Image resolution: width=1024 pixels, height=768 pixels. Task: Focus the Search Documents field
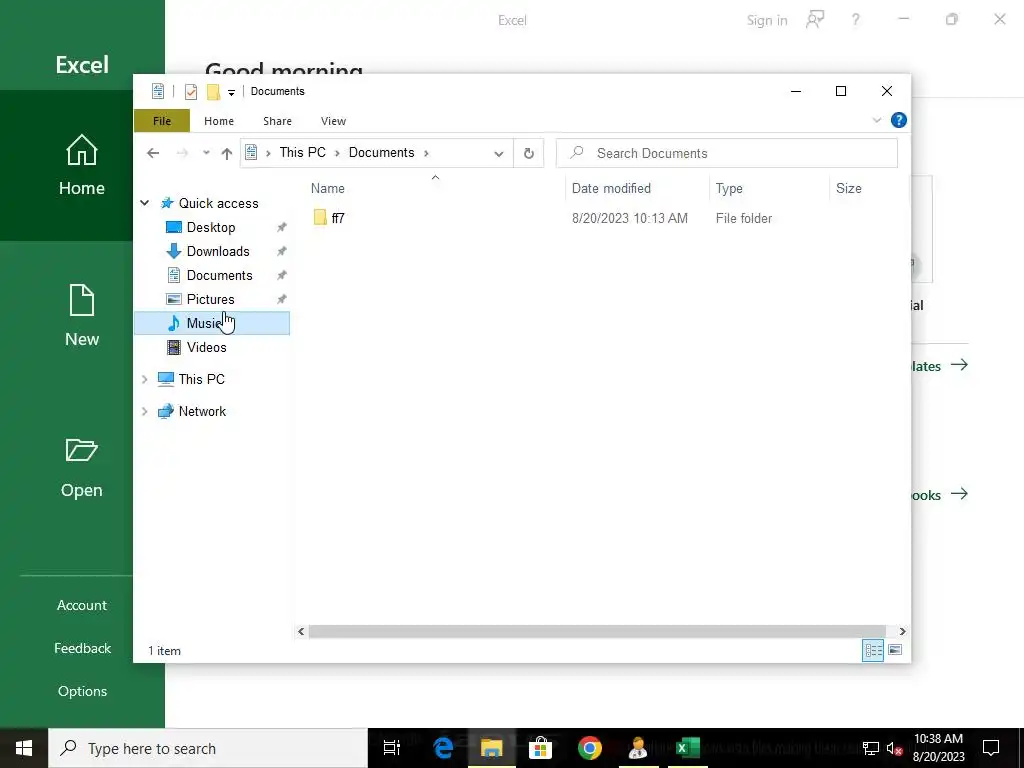point(727,153)
